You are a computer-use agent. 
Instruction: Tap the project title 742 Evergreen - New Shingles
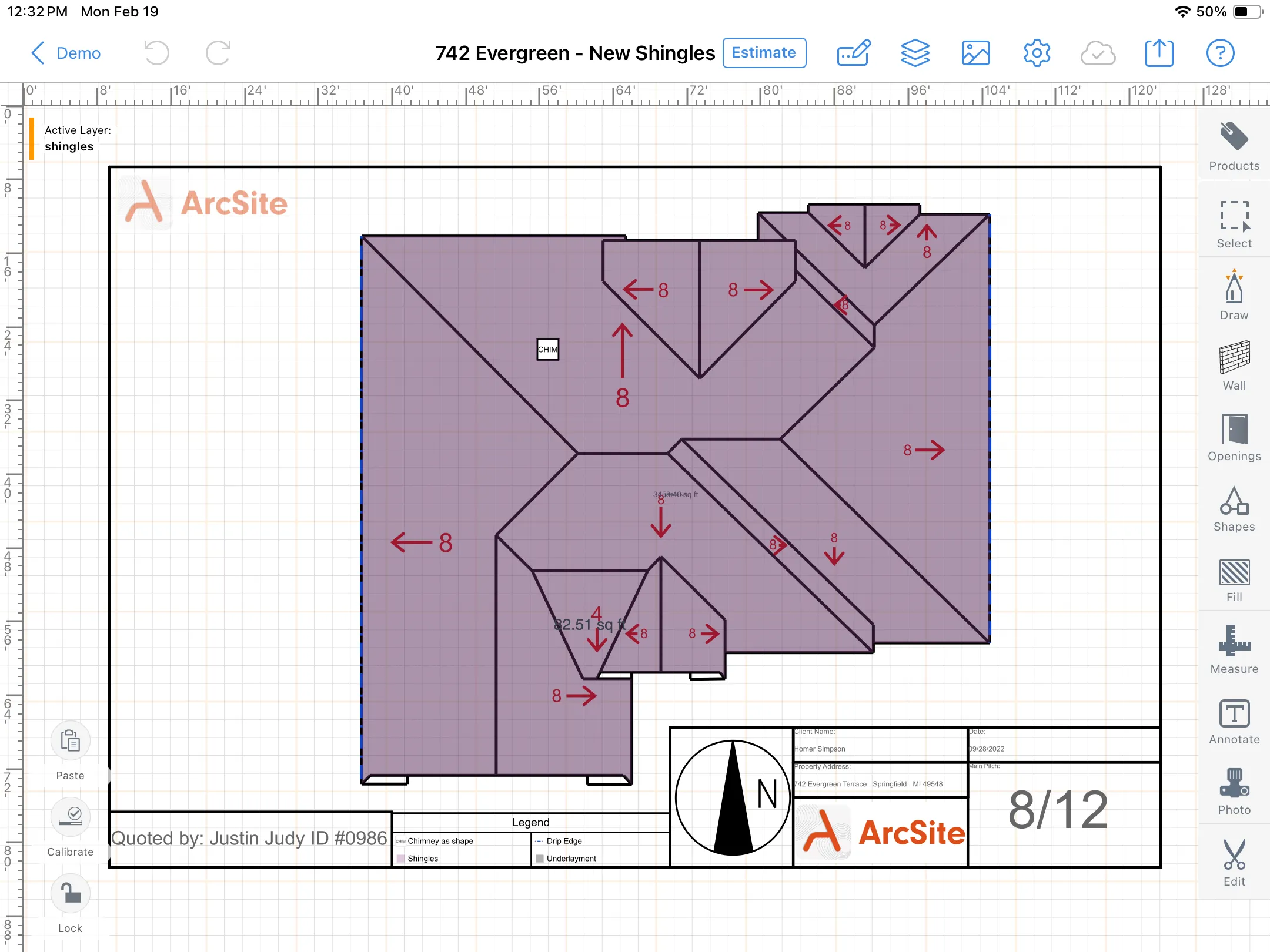click(574, 53)
